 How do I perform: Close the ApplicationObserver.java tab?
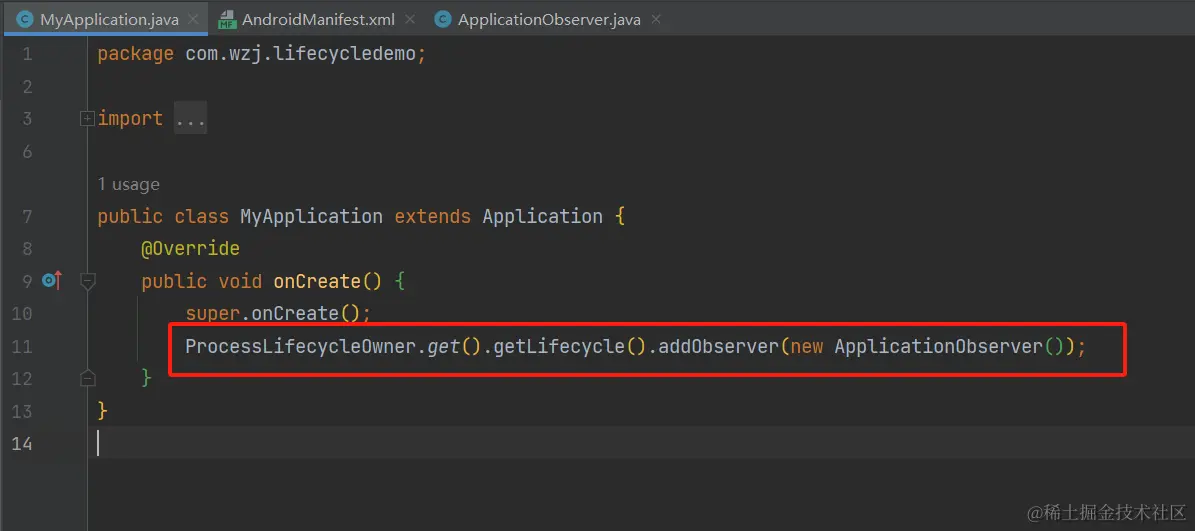pyautogui.click(x=655, y=20)
